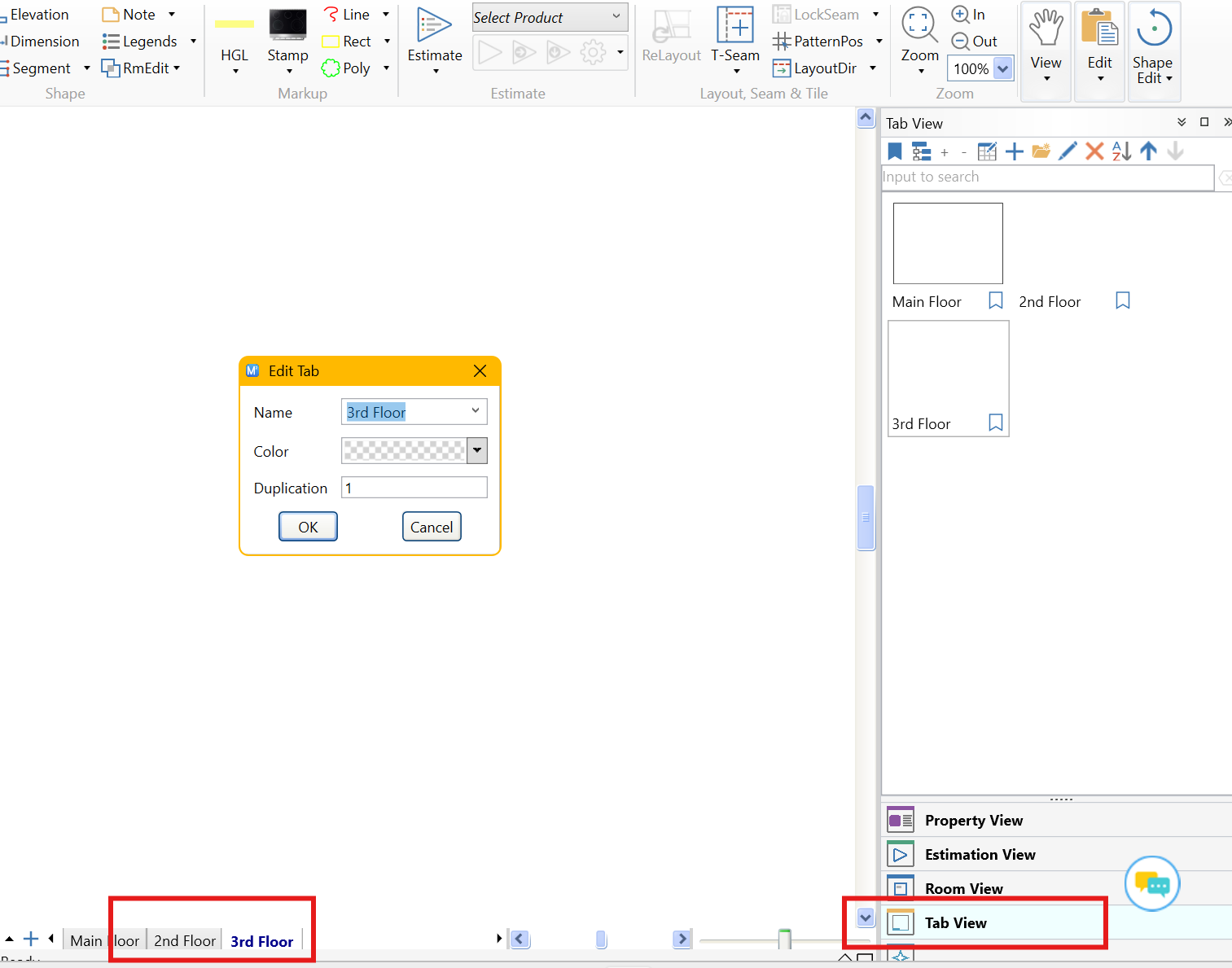Select the 3rd Floor tab
1232x968 pixels.
pos(262,941)
